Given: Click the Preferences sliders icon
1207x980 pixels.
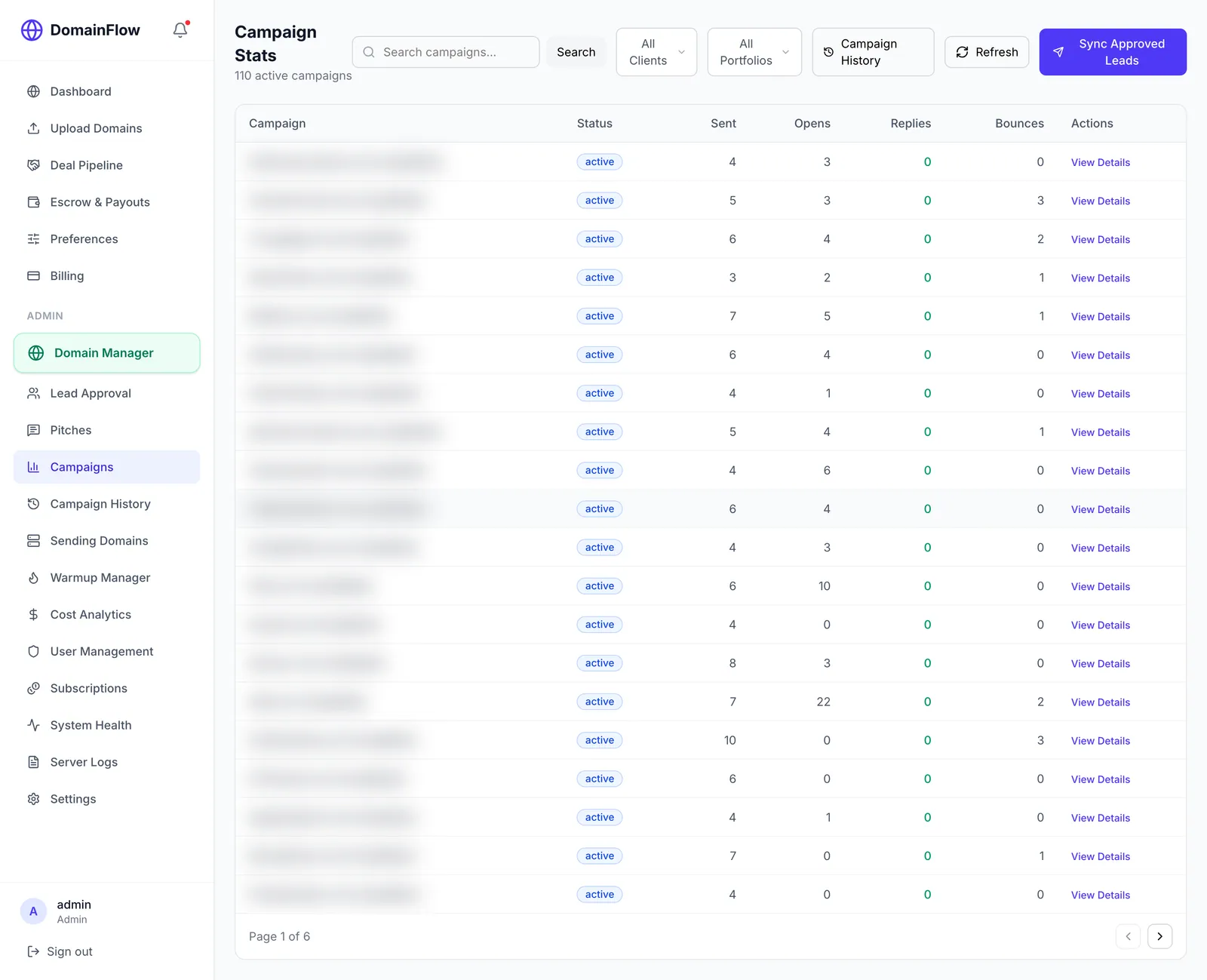Looking at the screenshot, I should tap(33, 239).
